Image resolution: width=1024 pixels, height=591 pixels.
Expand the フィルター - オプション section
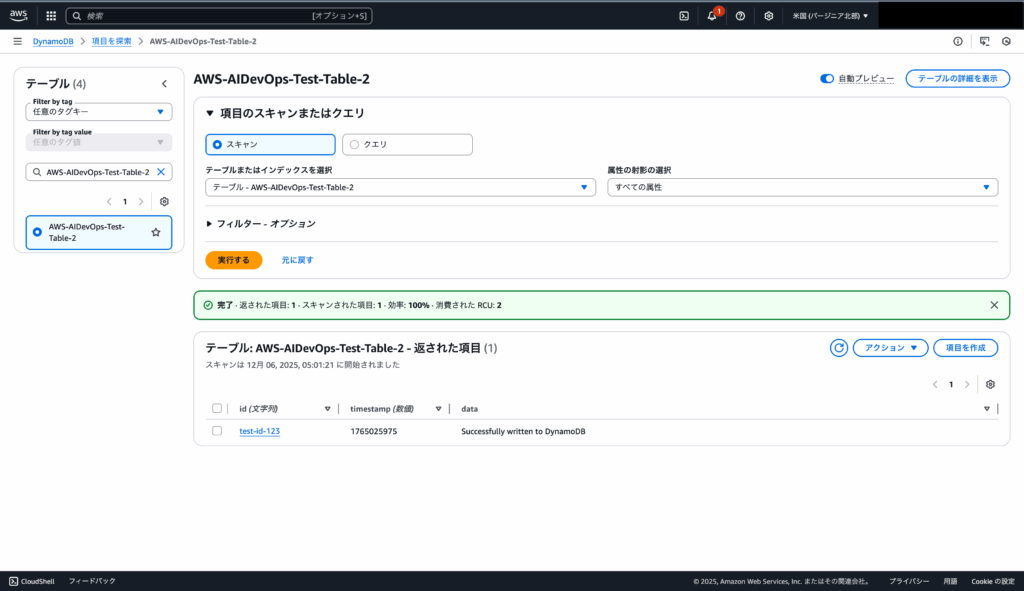(x=260, y=224)
